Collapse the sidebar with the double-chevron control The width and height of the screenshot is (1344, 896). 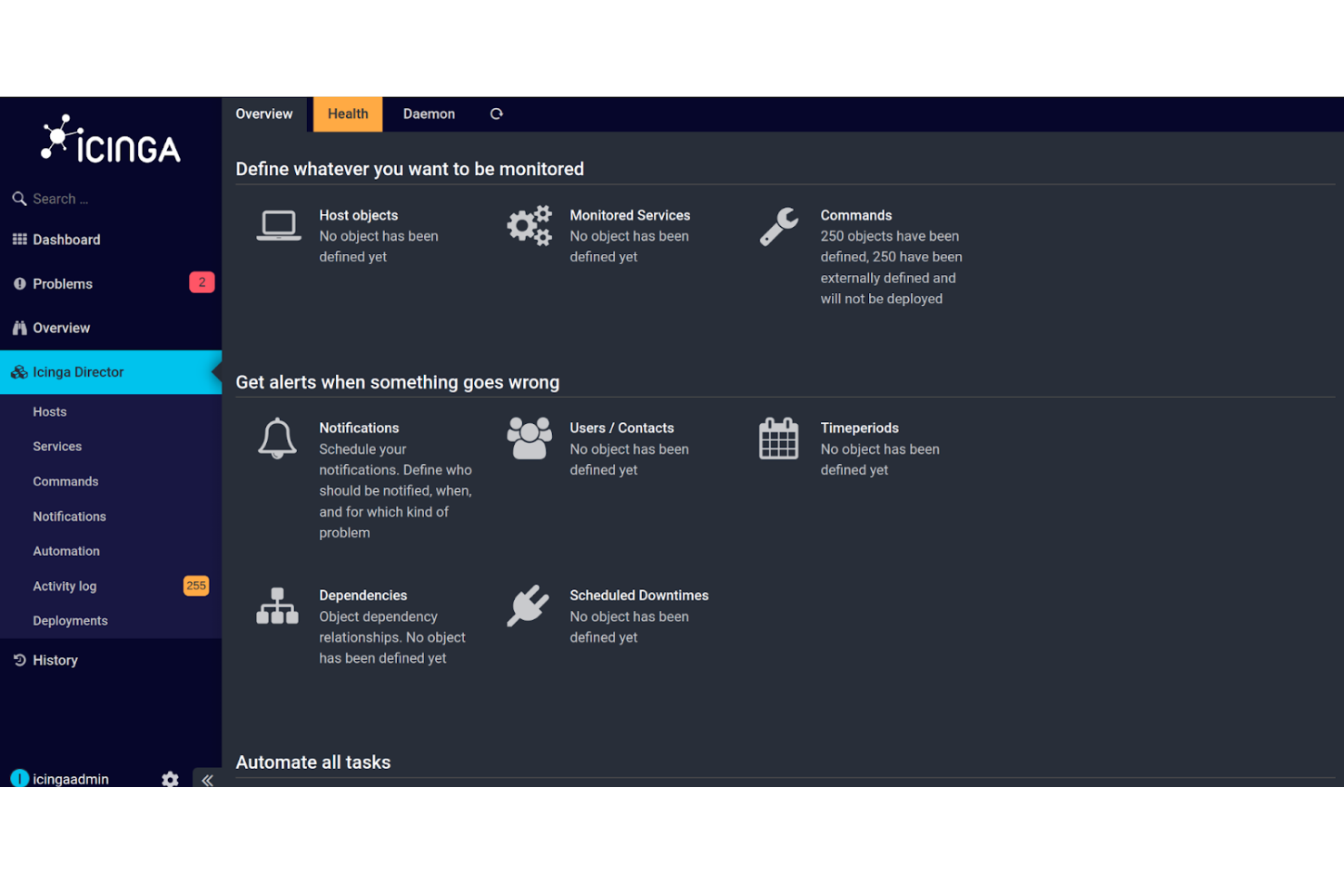coord(207,780)
